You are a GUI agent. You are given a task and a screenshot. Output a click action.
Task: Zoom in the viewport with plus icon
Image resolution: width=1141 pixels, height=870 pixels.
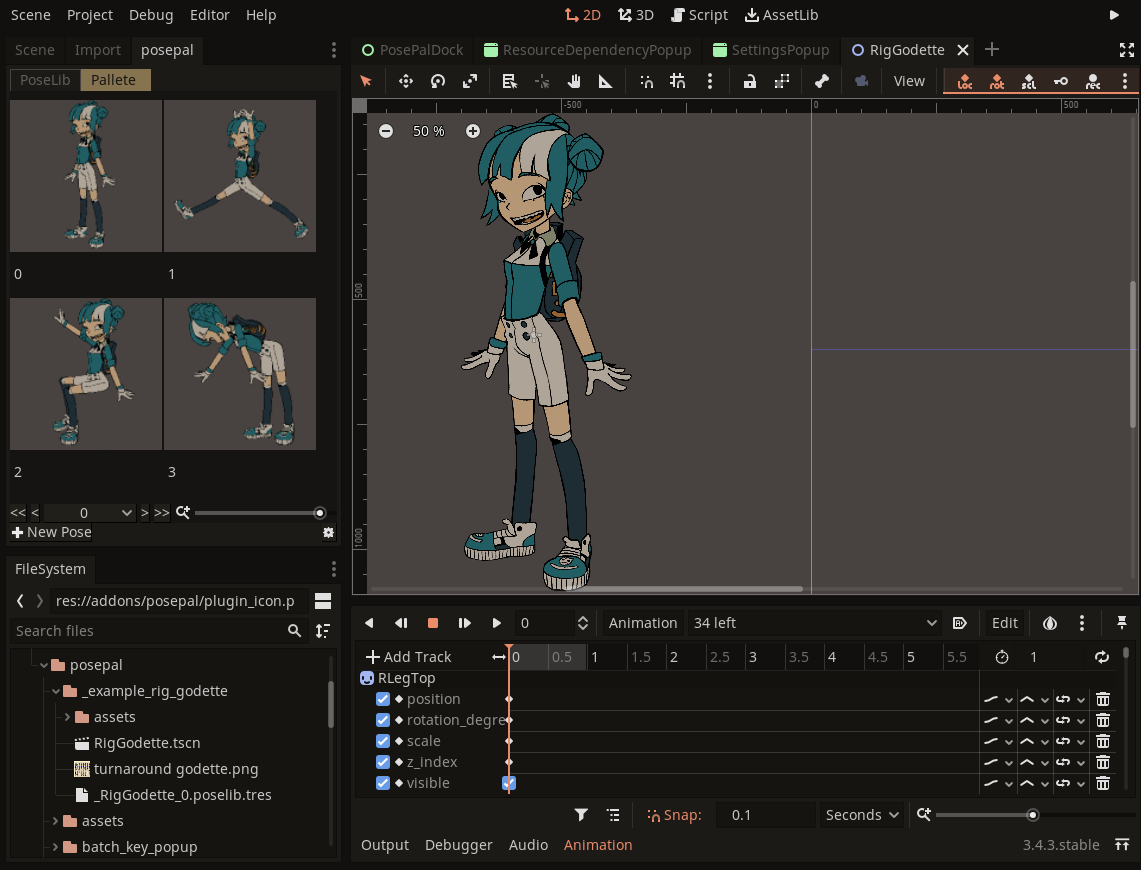[x=473, y=131]
